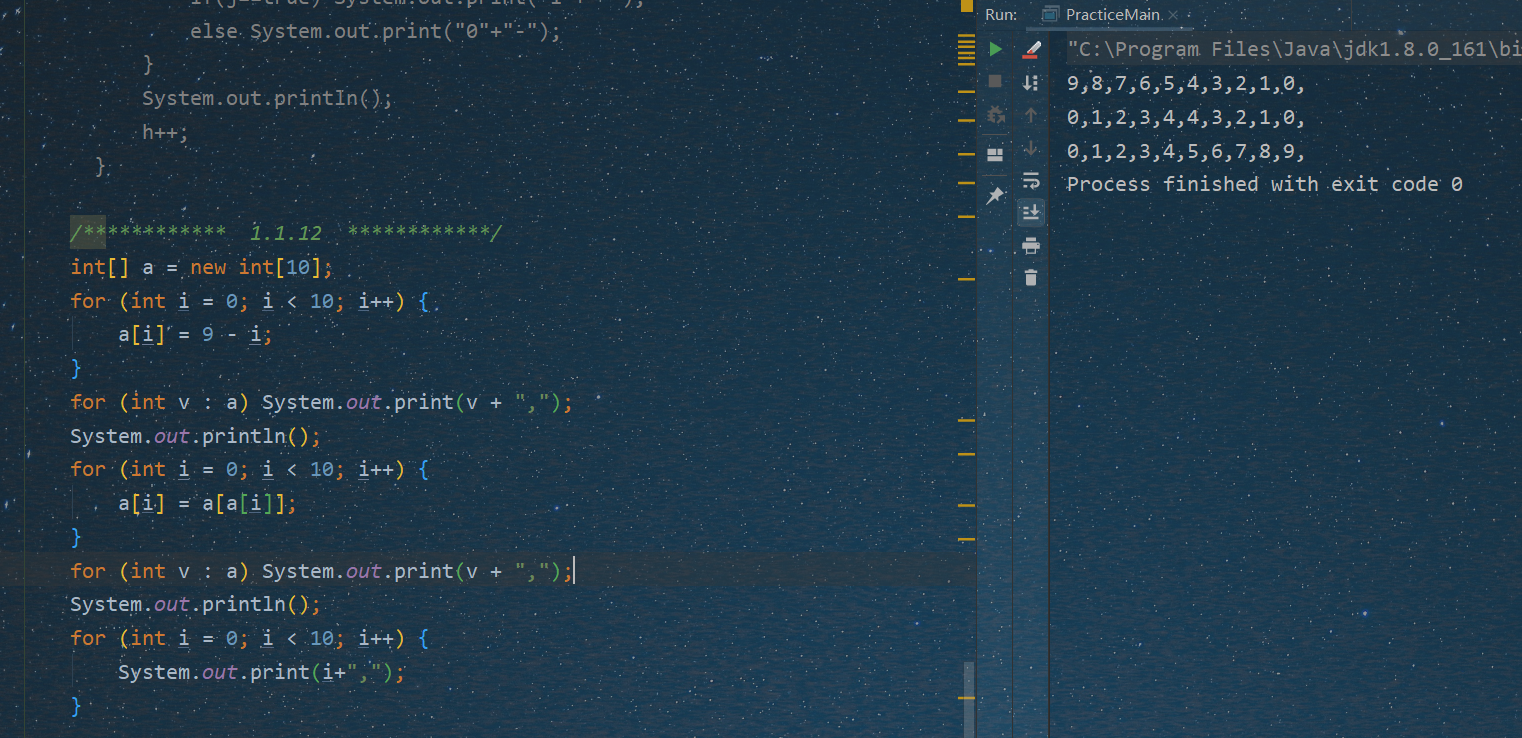
Task: Place cursor on "int[] a = new int[10];"
Action: pos(201,267)
